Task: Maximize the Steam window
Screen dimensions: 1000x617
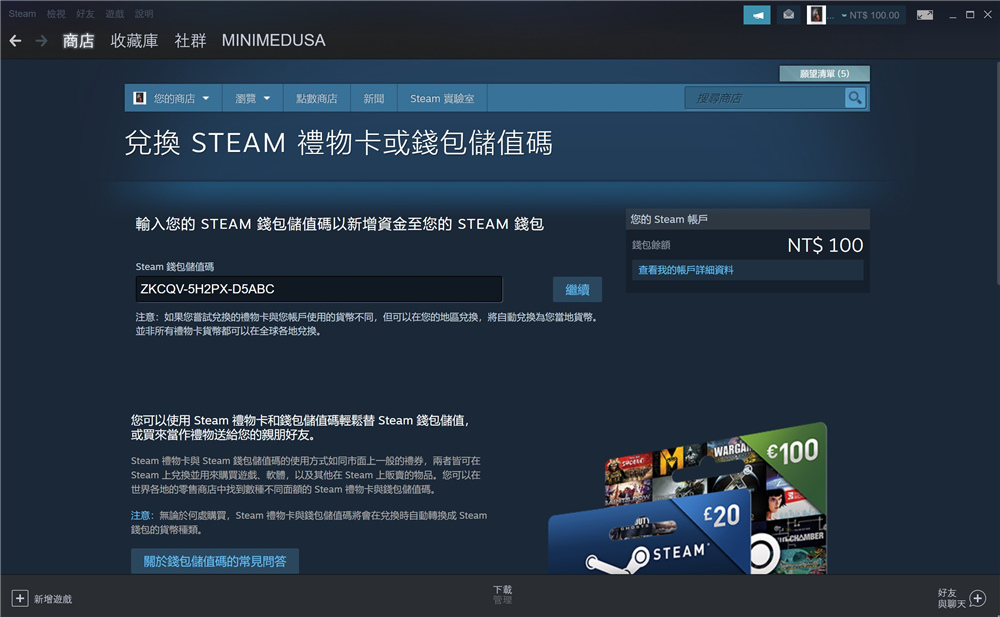Action: pyautogui.click(x=970, y=15)
